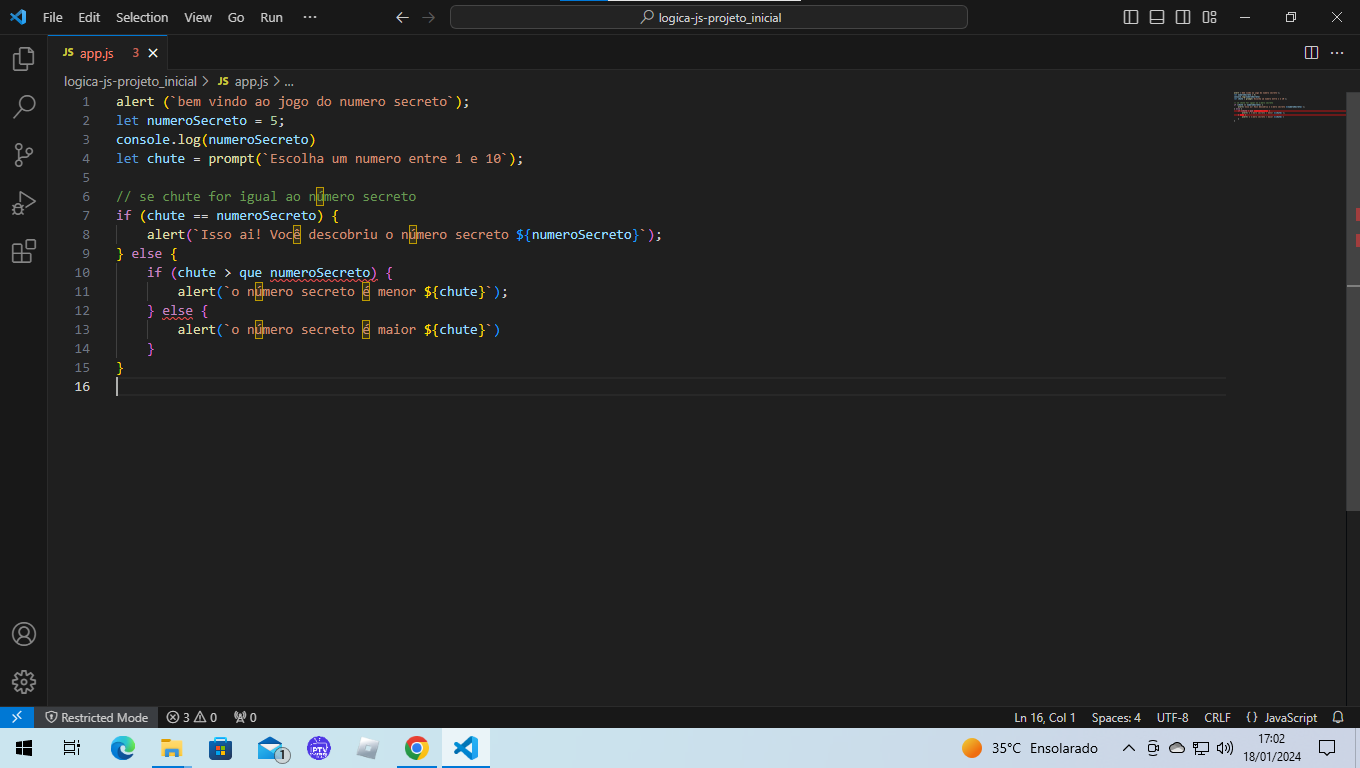Click Restricted Mode in status bar

[96, 717]
